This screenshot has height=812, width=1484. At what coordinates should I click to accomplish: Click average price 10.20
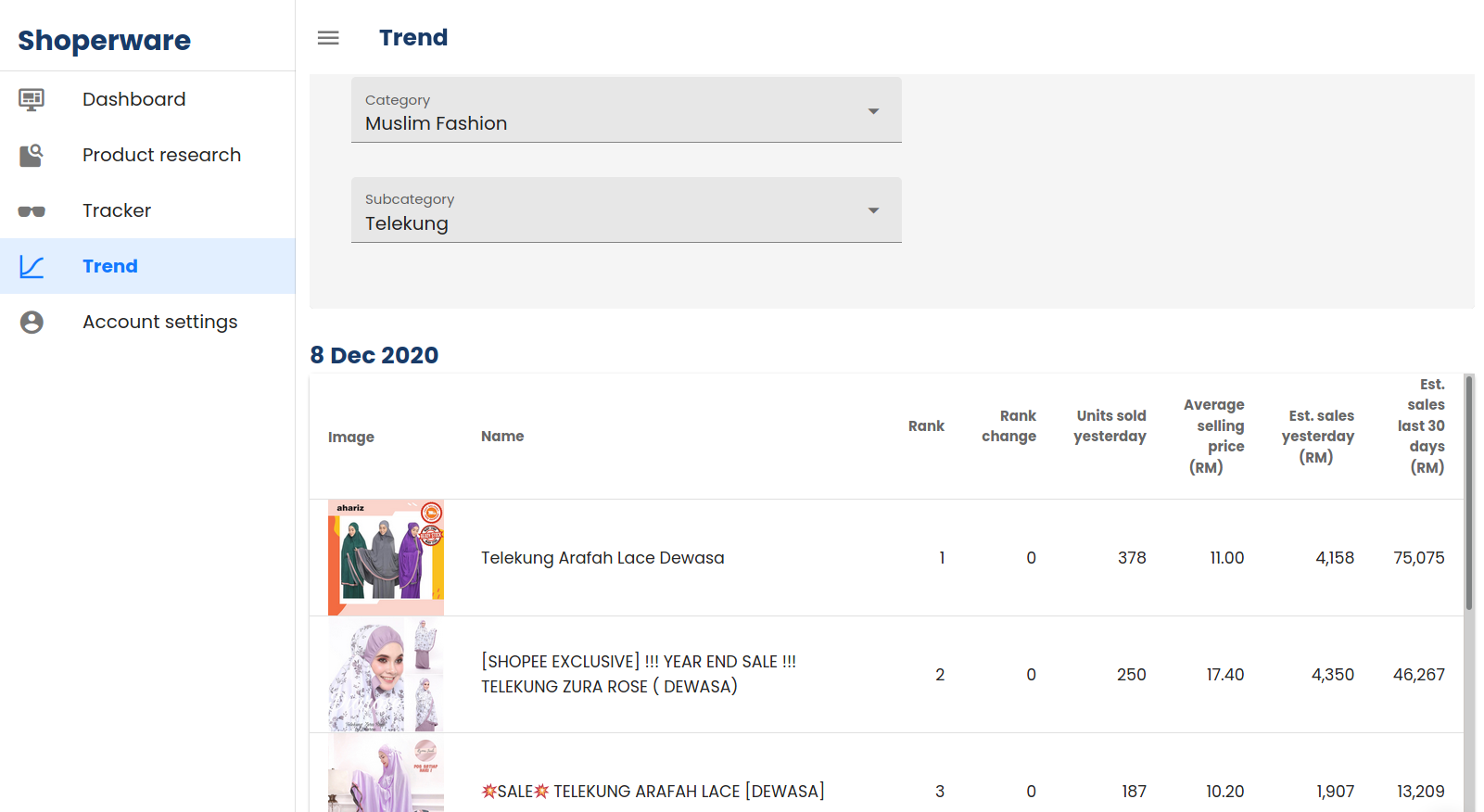[x=1224, y=792]
